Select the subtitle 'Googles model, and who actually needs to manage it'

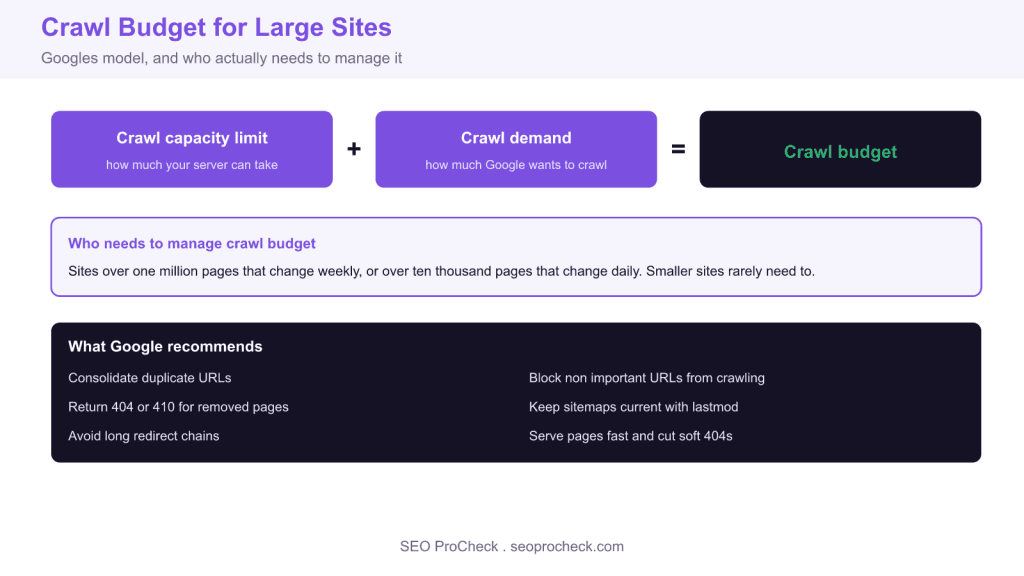[221, 58]
